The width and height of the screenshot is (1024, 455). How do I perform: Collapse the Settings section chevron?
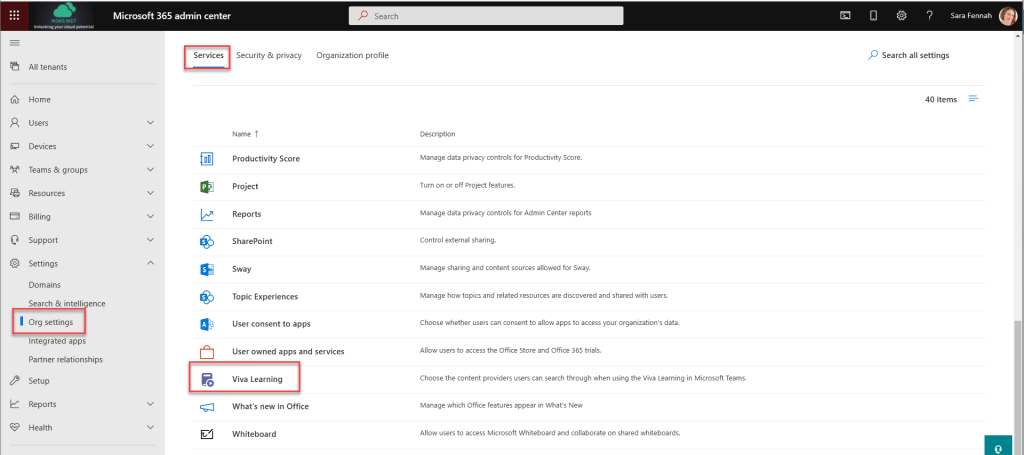point(150,263)
